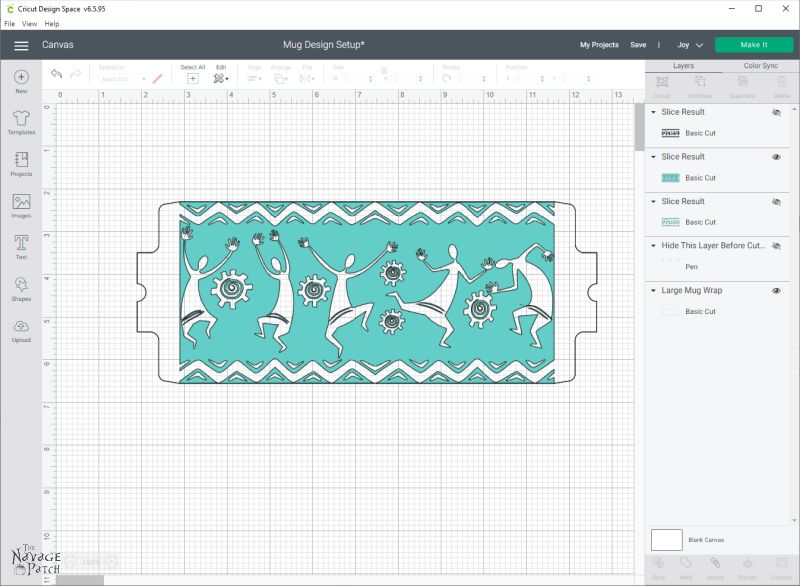Show the first hidden Slice Result layer
The height and width of the screenshot is (586, 800).
pyautogui.click(x=777, y=112)
